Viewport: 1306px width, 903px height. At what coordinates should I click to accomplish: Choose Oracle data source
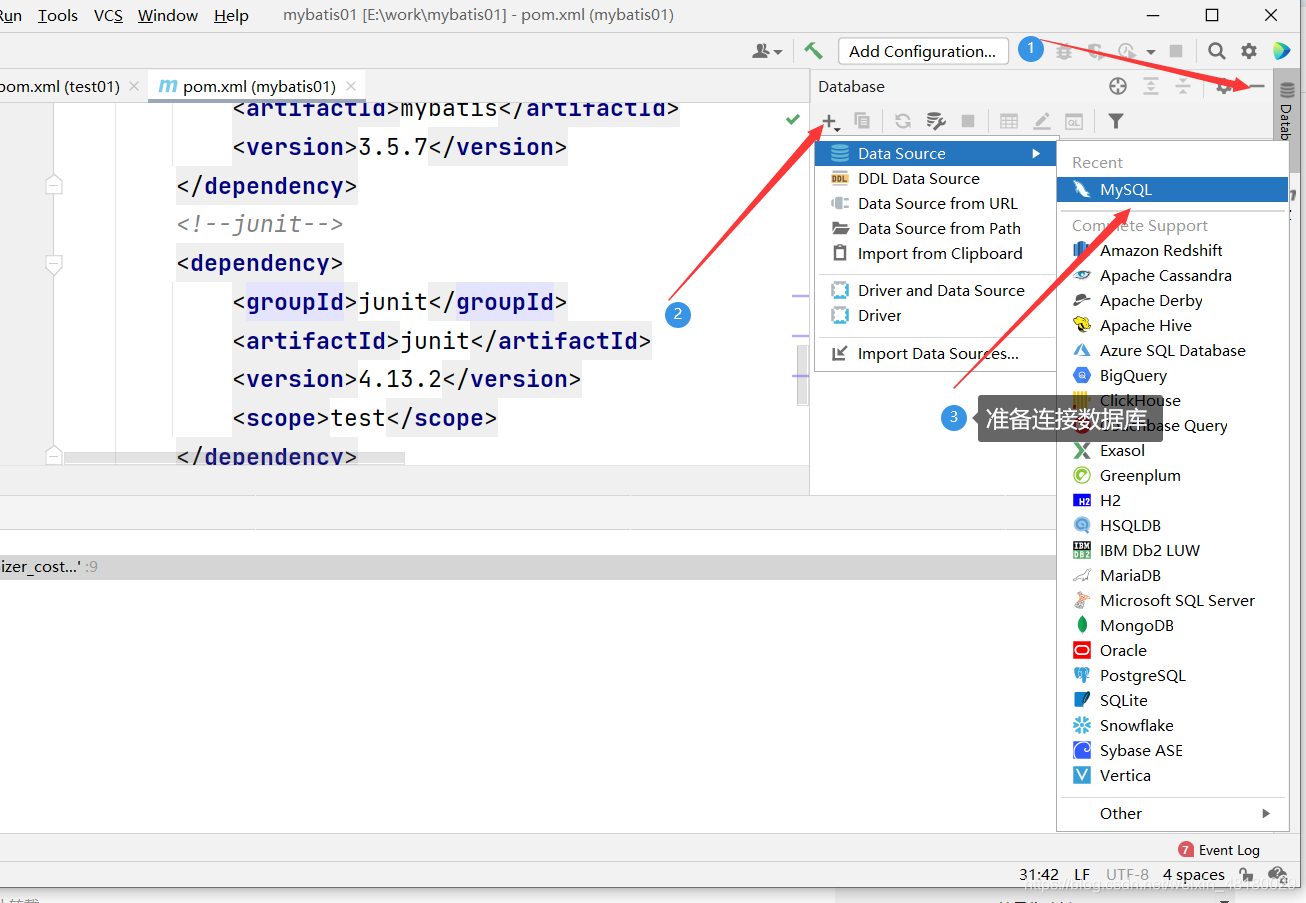click(1172, 650)
